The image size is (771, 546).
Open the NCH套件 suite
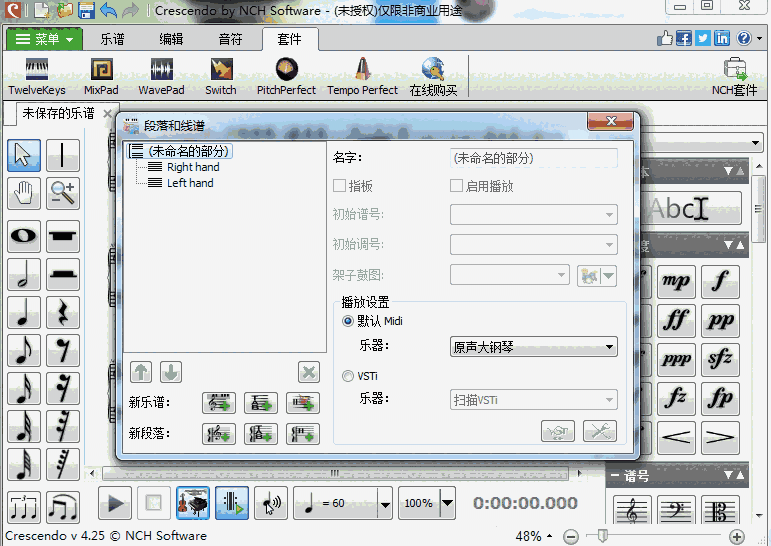(735, 77)
